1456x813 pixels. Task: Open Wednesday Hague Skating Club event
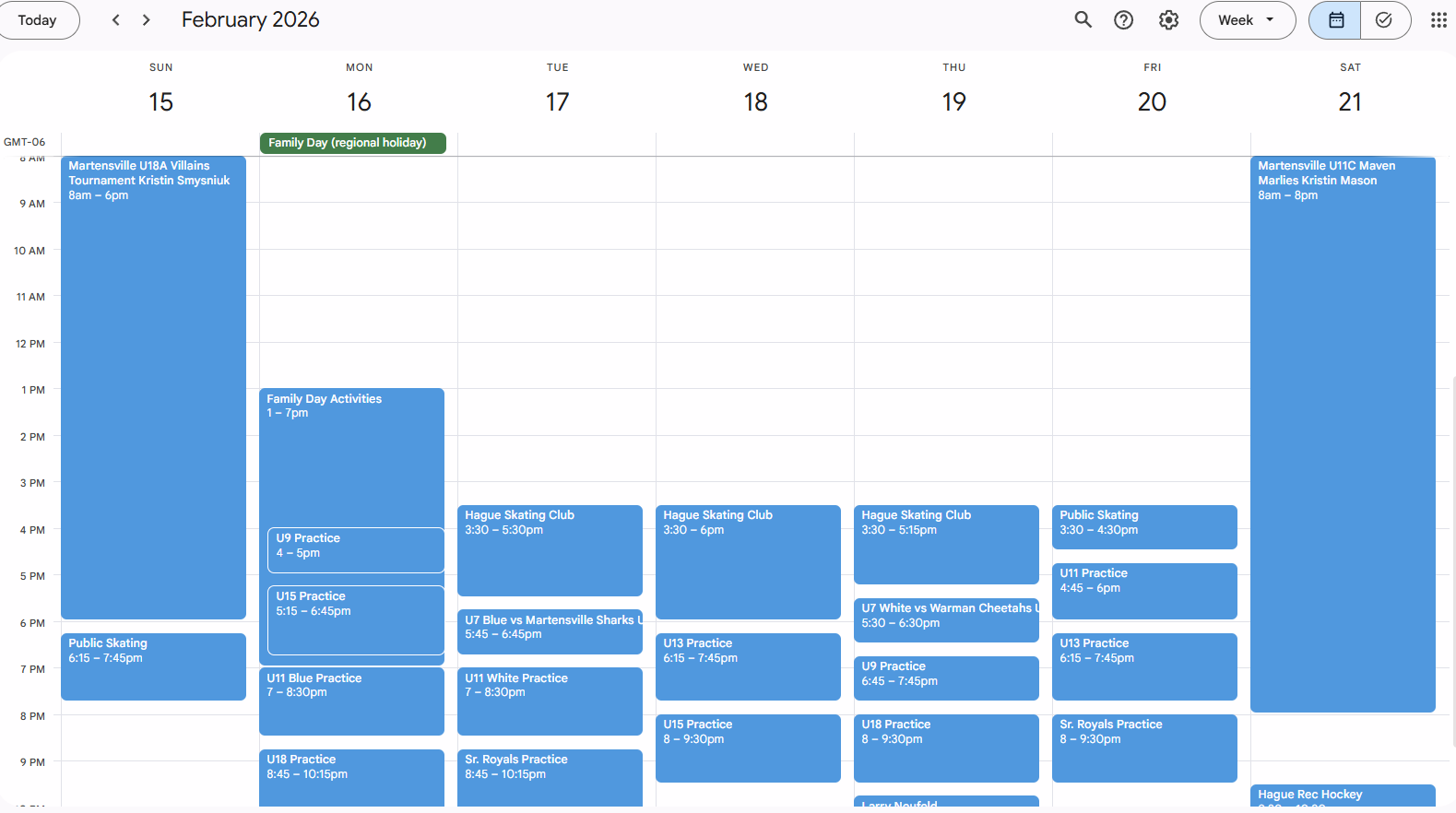(747, 561)
